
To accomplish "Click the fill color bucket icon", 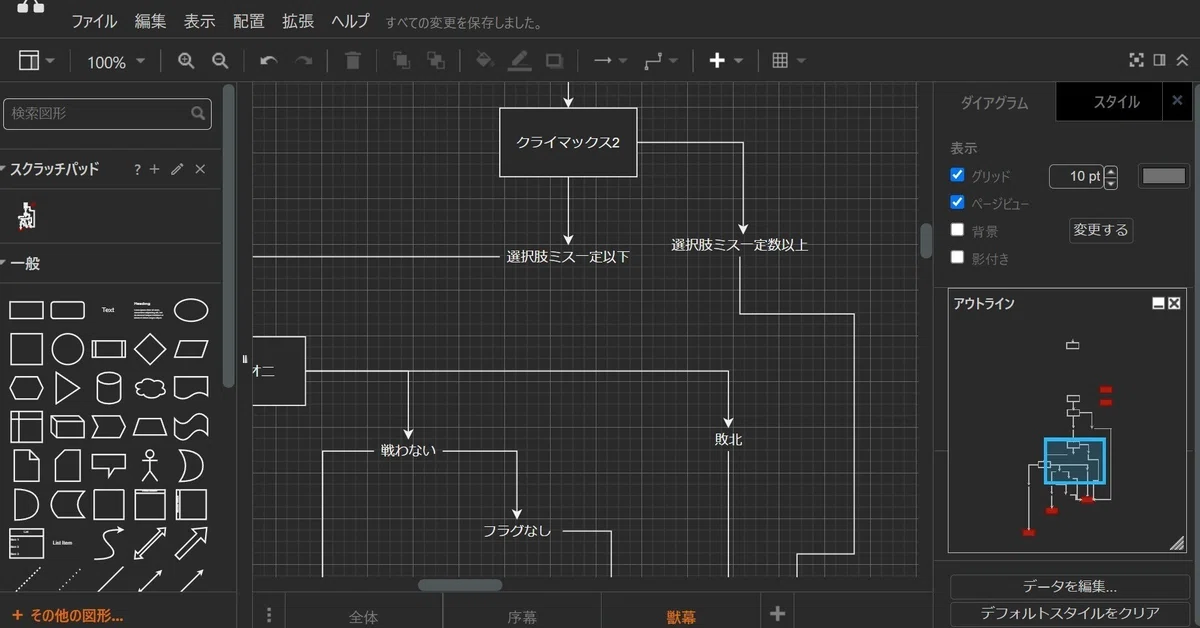I will (485, 61).
